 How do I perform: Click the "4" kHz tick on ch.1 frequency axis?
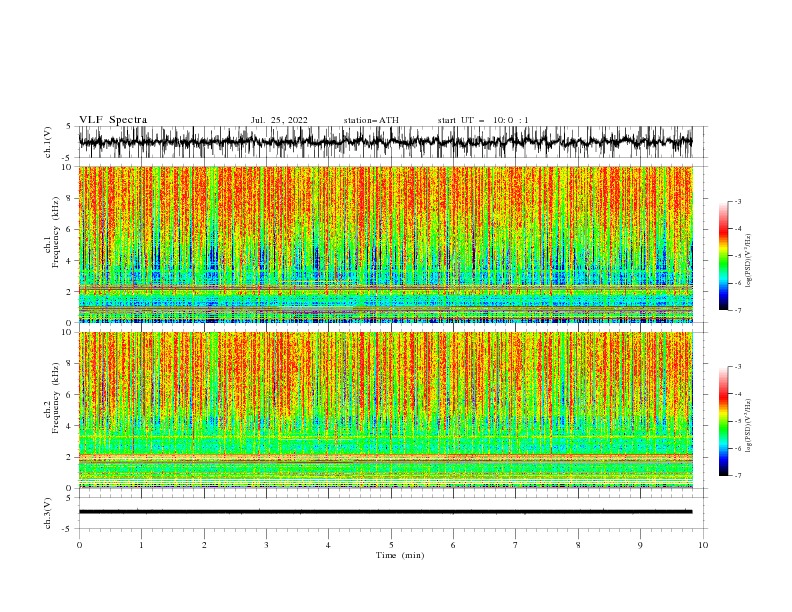pyautogui.click(x=69, y=261)
